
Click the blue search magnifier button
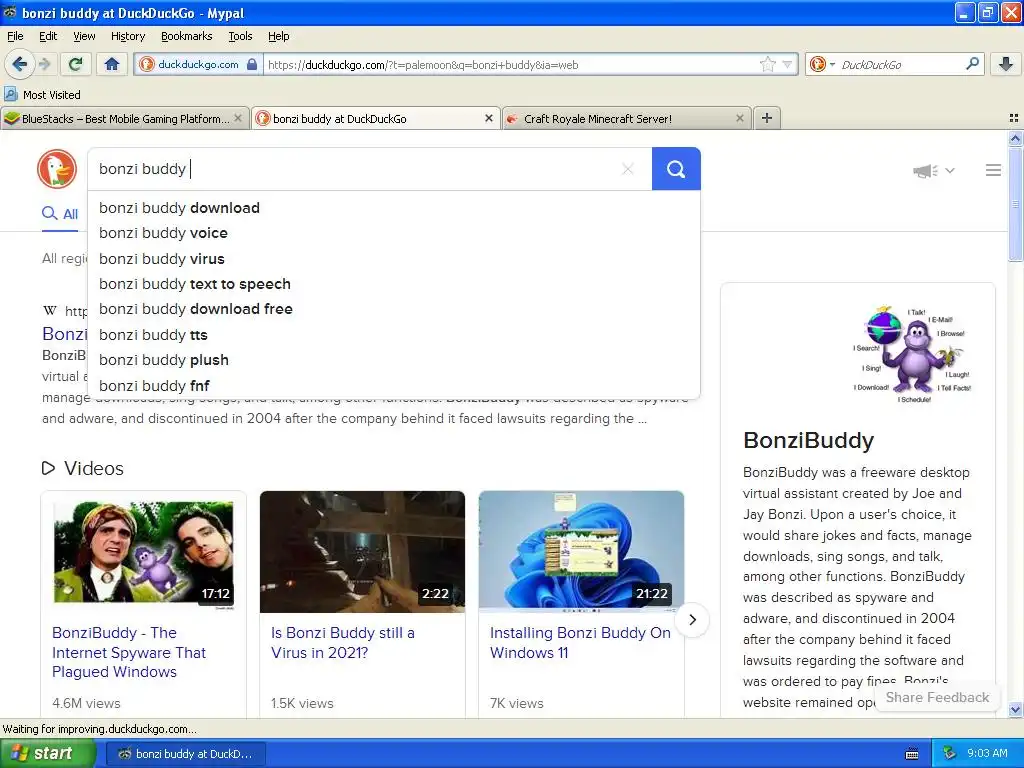tap(676, 169)
